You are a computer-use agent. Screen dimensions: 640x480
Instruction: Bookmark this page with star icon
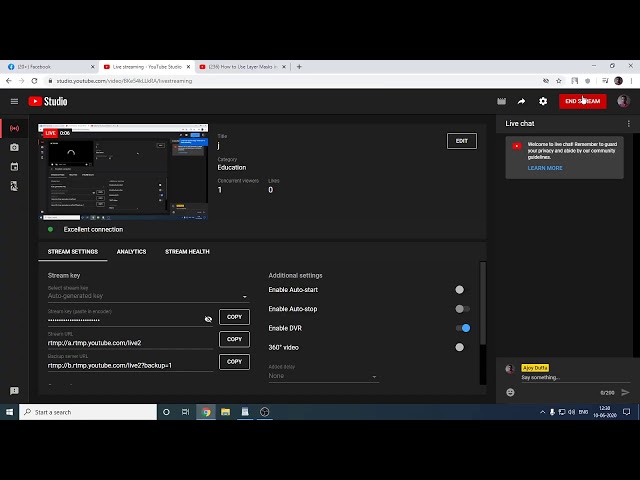[x=559, y=81]
